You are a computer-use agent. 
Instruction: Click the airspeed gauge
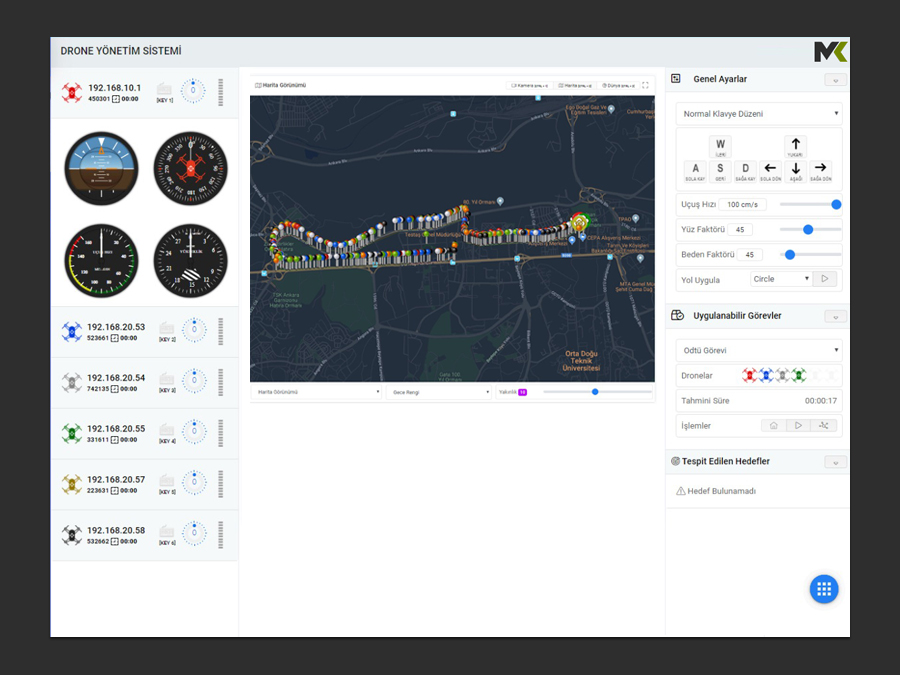point(101,261)
